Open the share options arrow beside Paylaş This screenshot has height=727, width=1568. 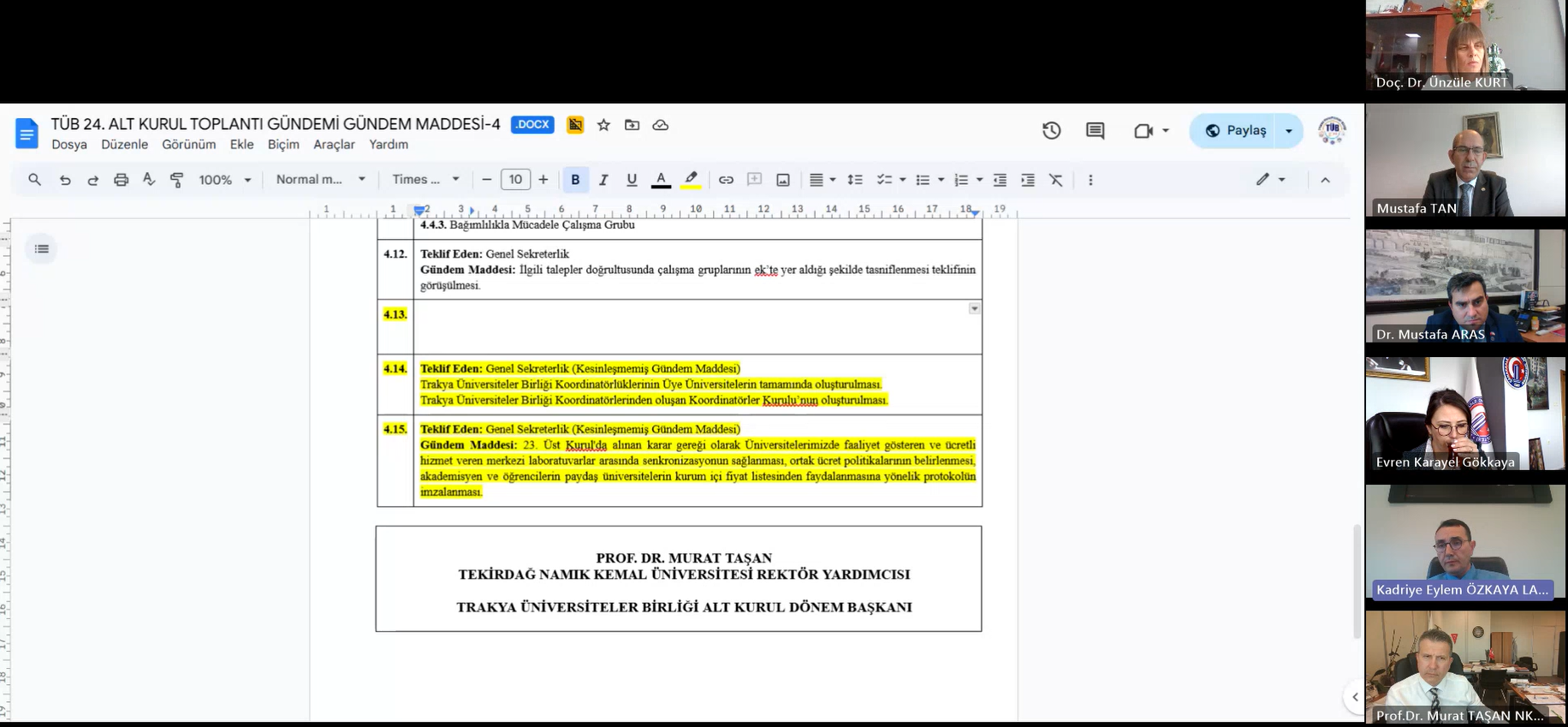(x=1289, y=131)
